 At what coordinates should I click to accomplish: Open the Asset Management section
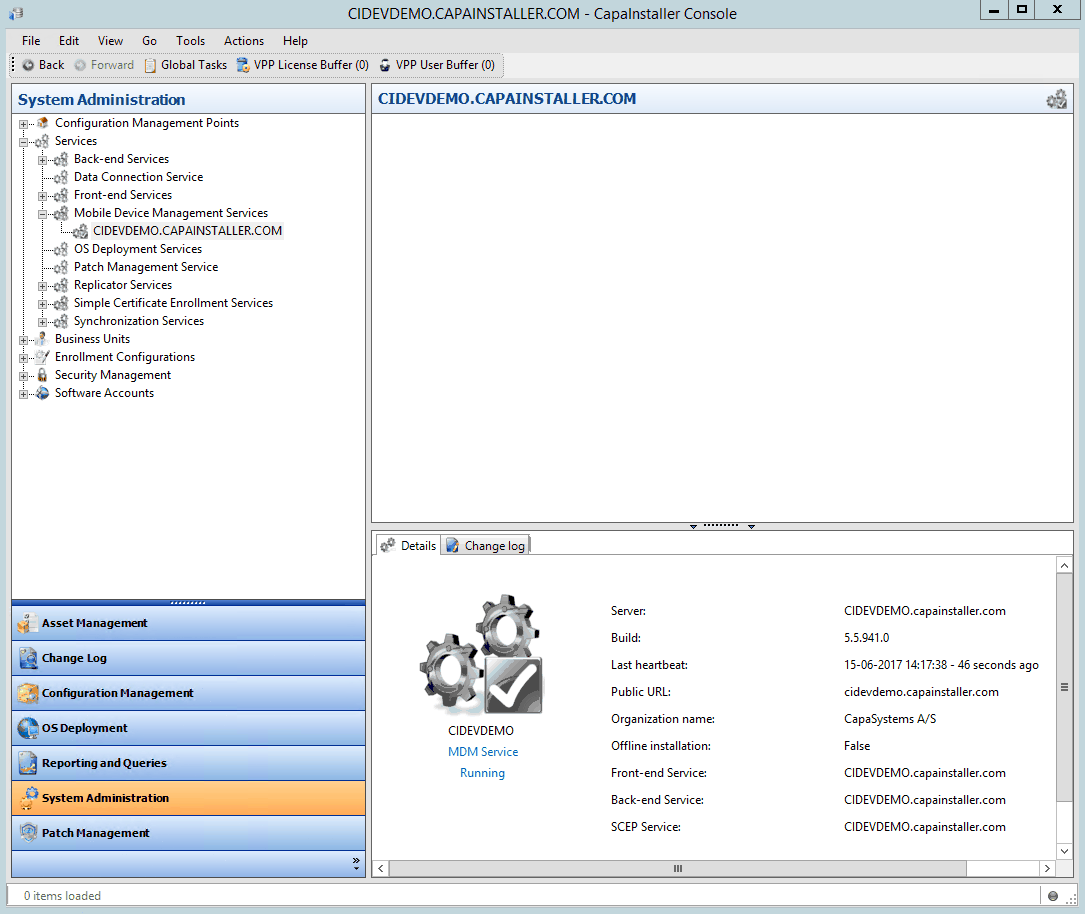(x=188, y=623)
